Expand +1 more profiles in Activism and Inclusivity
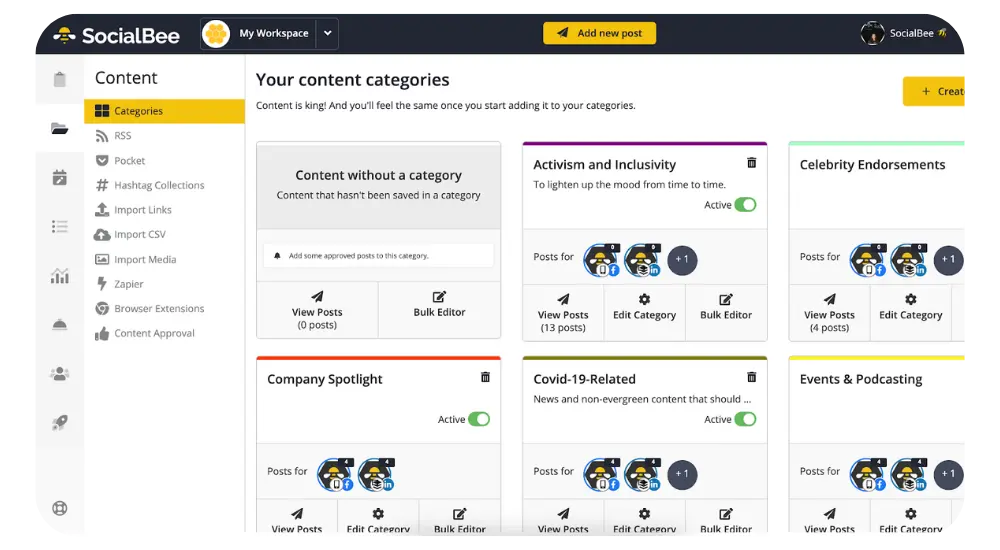1000x550 pixels. click(682, 260)
